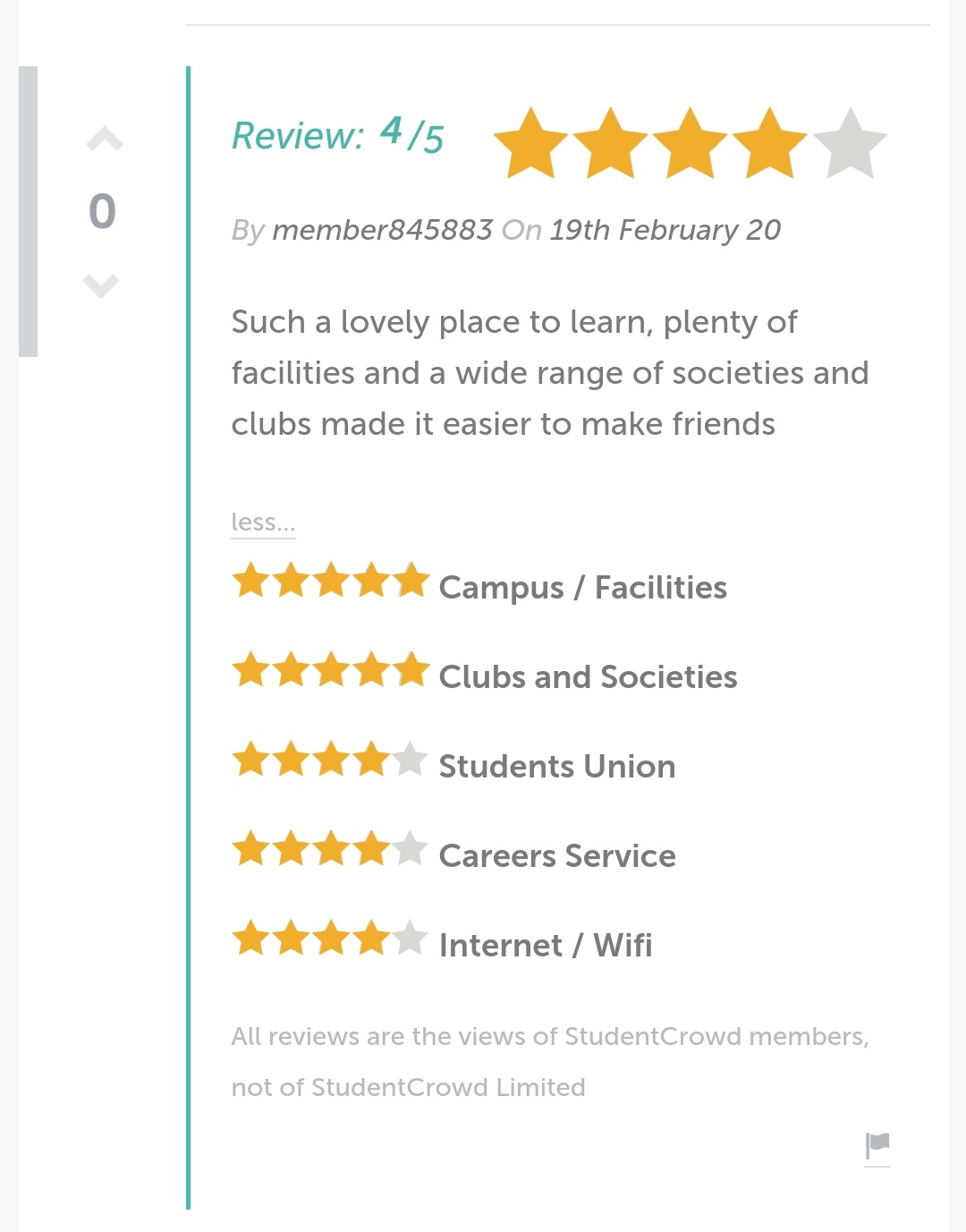
Task: Click the Campus / Facilities label
Action: [582, 588]
